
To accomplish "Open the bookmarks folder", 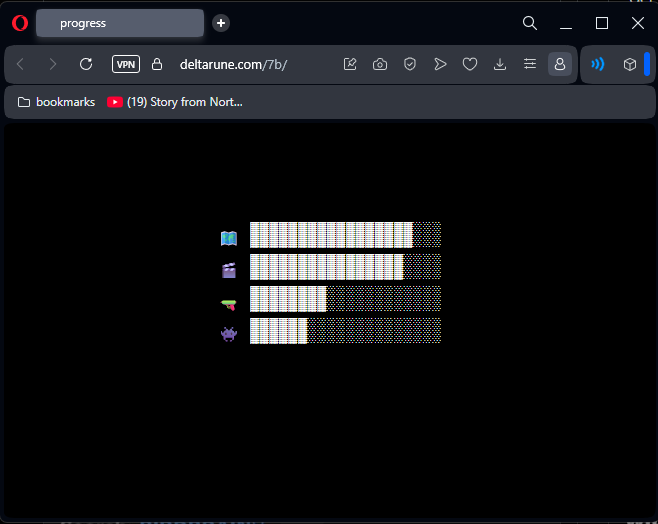I will tap(56, 102).
